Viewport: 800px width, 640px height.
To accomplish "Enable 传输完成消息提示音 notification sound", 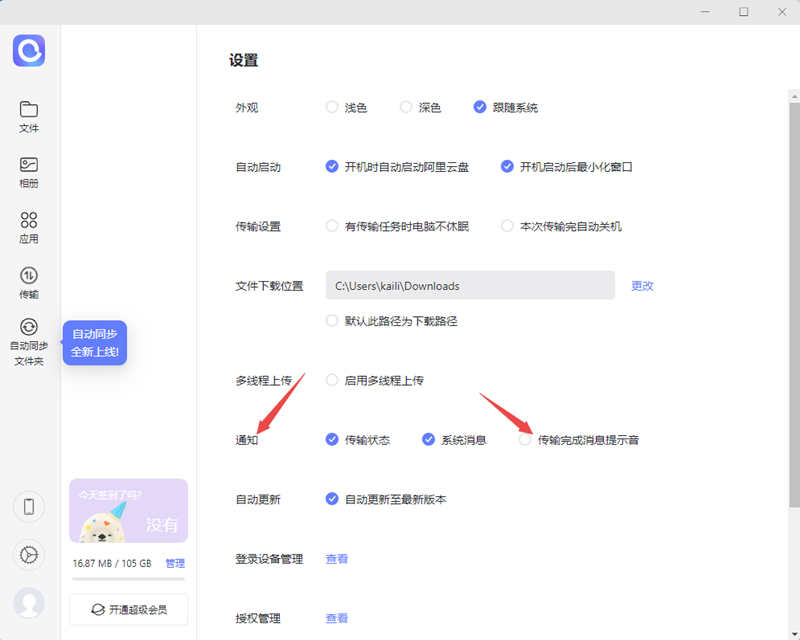I will 525,439.
